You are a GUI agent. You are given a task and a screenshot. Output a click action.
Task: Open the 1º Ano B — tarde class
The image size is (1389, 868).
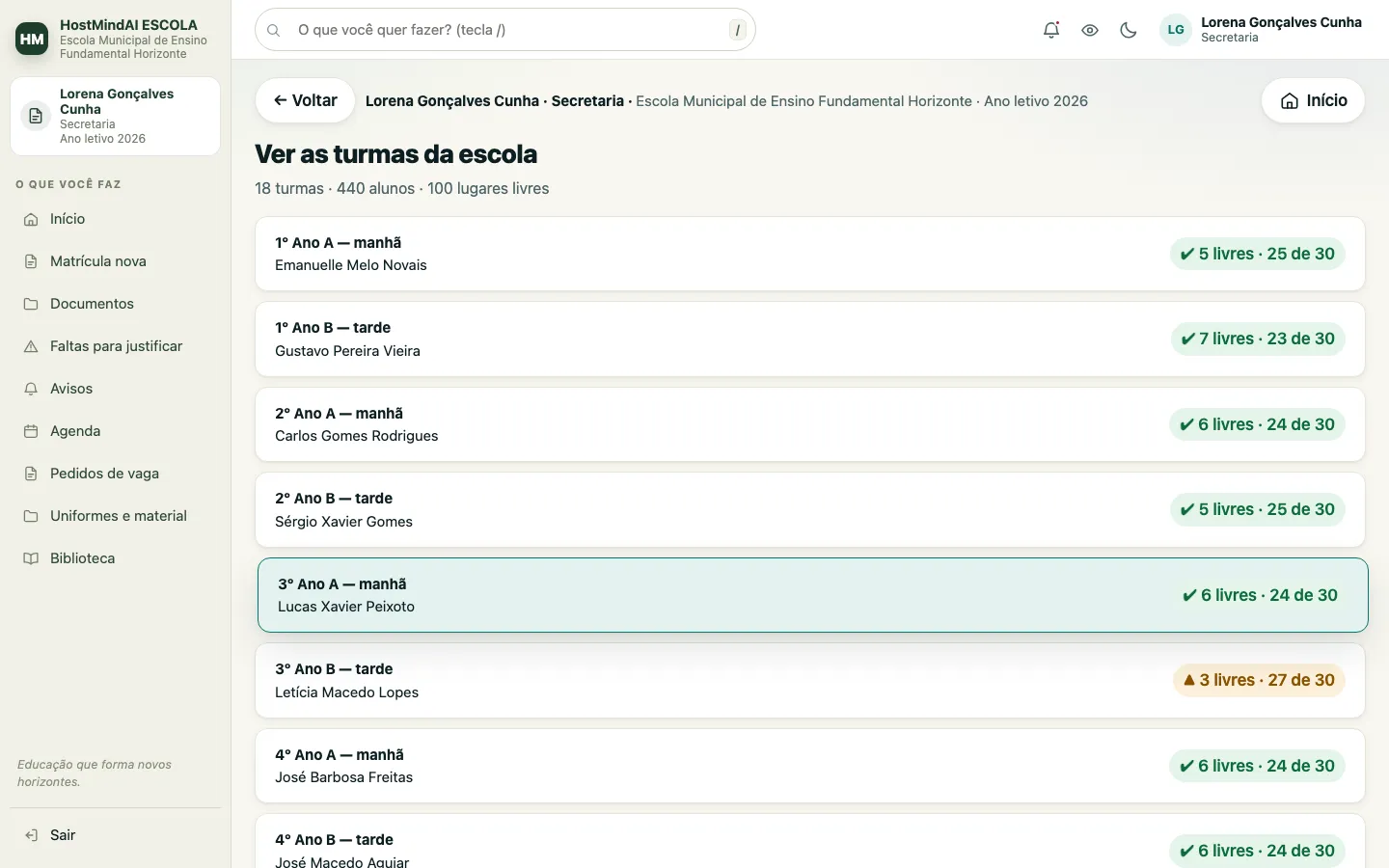point(810,339)
